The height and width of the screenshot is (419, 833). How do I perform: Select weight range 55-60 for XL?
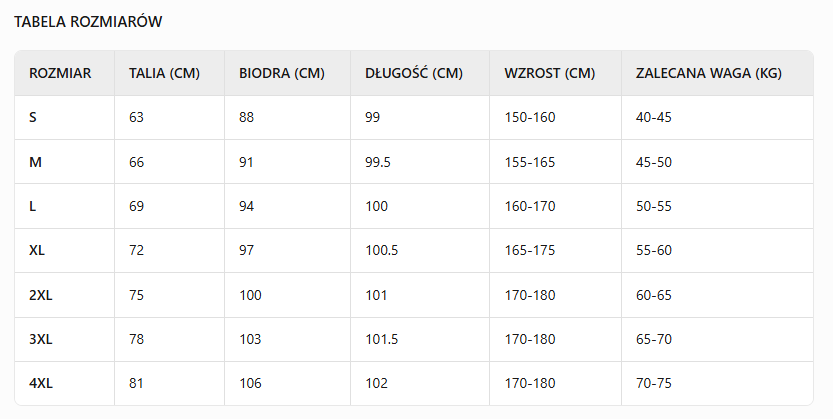click(x=654, y=250)
